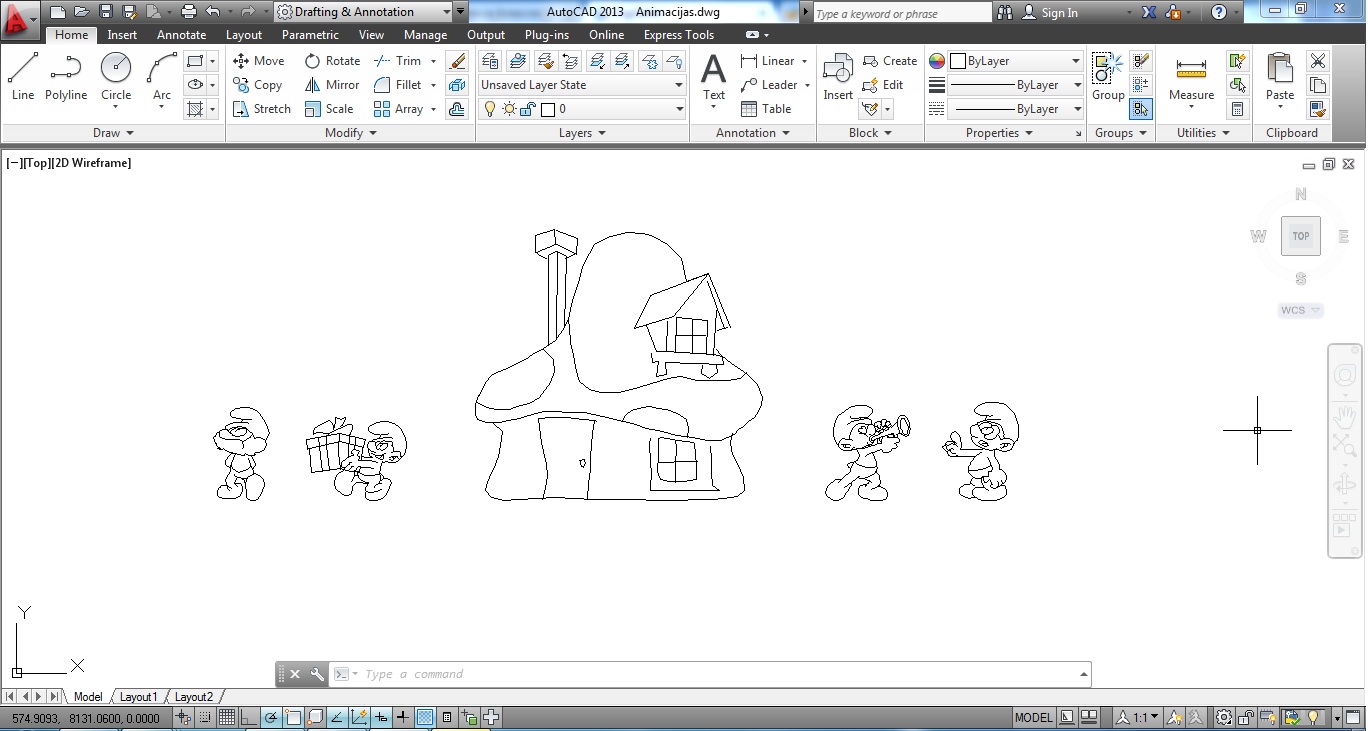Toggle Transparency display in status bar
1368x731 pixels.
[425, 717]
